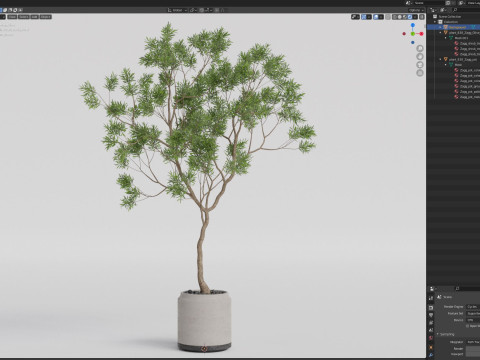Collapse the Sampling panel
This screenshot has width=480, height=360.
(437, 334)
